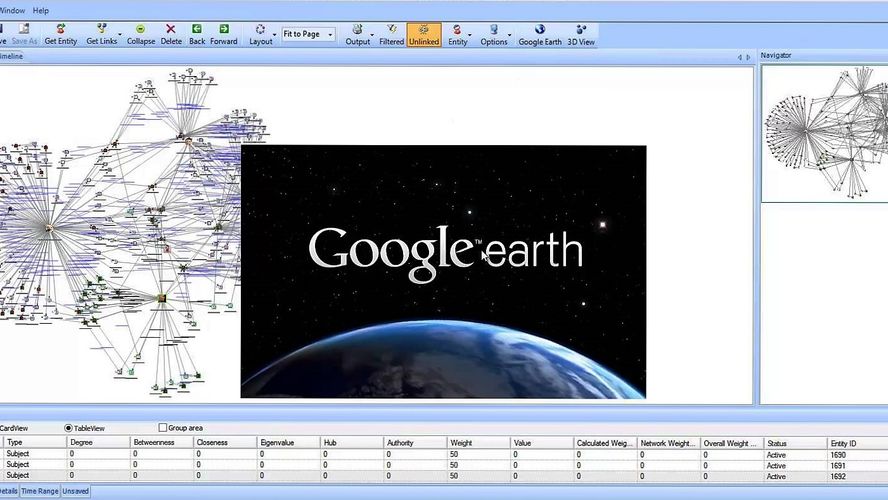The height and width of the screenshot is (500, 888).
Task: Open the Output dropdown arrow
Action: (x=372, y=35)
